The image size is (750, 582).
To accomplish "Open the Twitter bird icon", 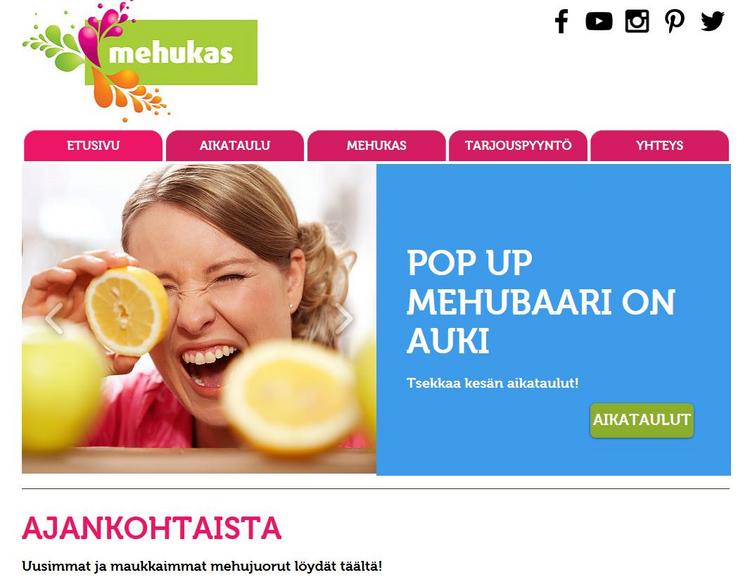I will tap(712, 21).
